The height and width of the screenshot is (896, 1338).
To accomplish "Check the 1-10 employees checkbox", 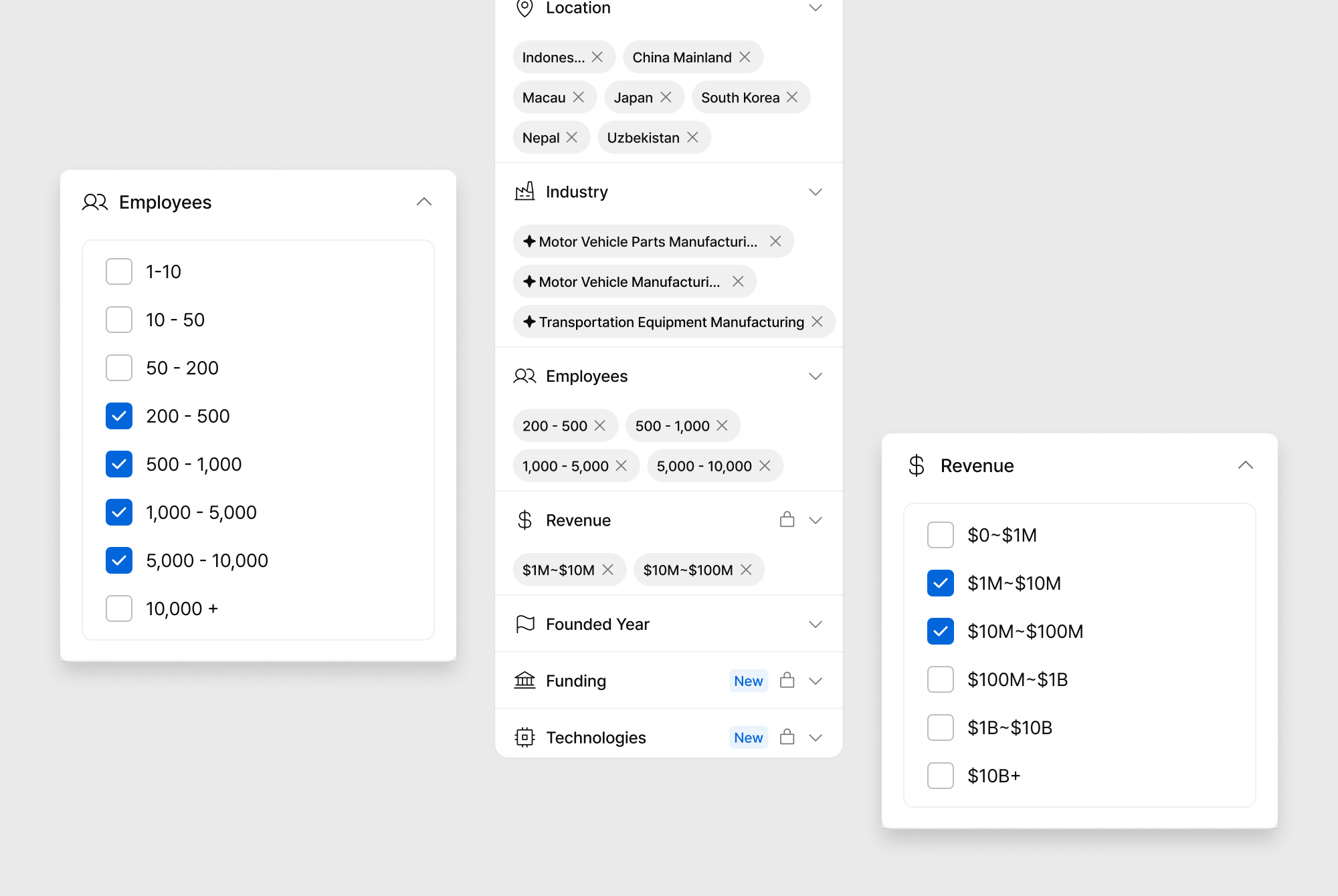I will click(119, 271).
